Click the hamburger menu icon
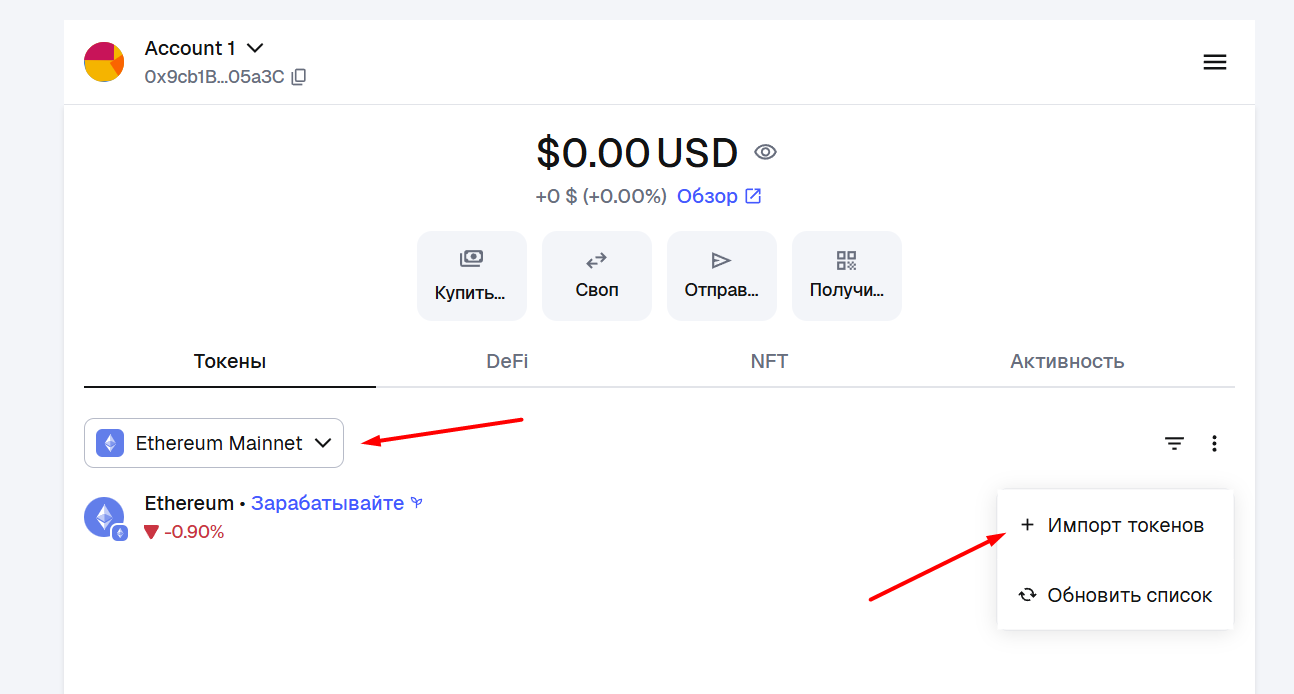Screen dimensions: 1294x694 point(1214,62)
